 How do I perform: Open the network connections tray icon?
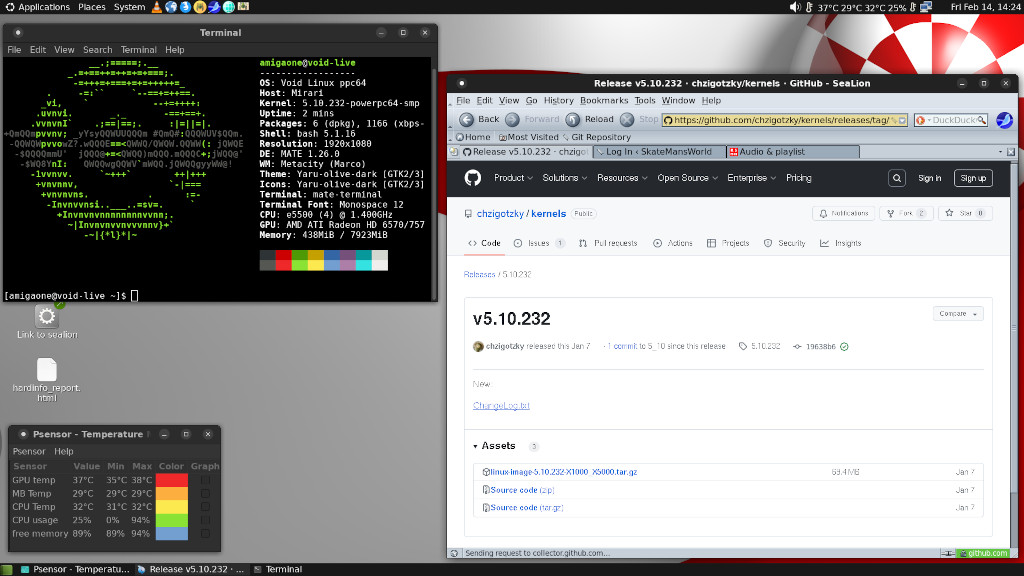click(926, 7)
